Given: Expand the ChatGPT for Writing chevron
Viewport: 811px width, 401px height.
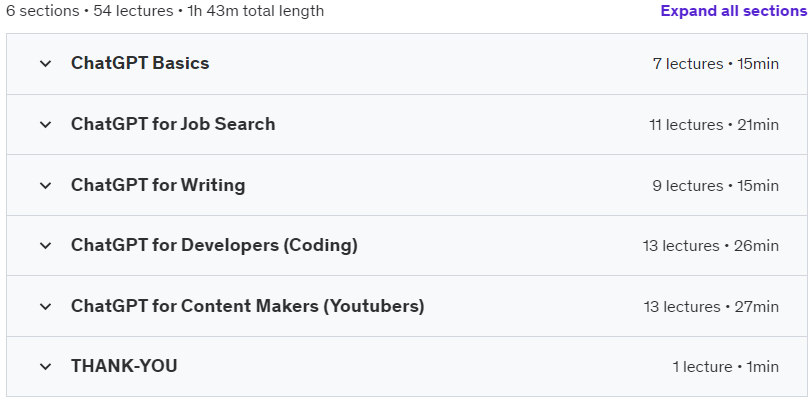Looking at the screenshot, I should tap(46, 185).
